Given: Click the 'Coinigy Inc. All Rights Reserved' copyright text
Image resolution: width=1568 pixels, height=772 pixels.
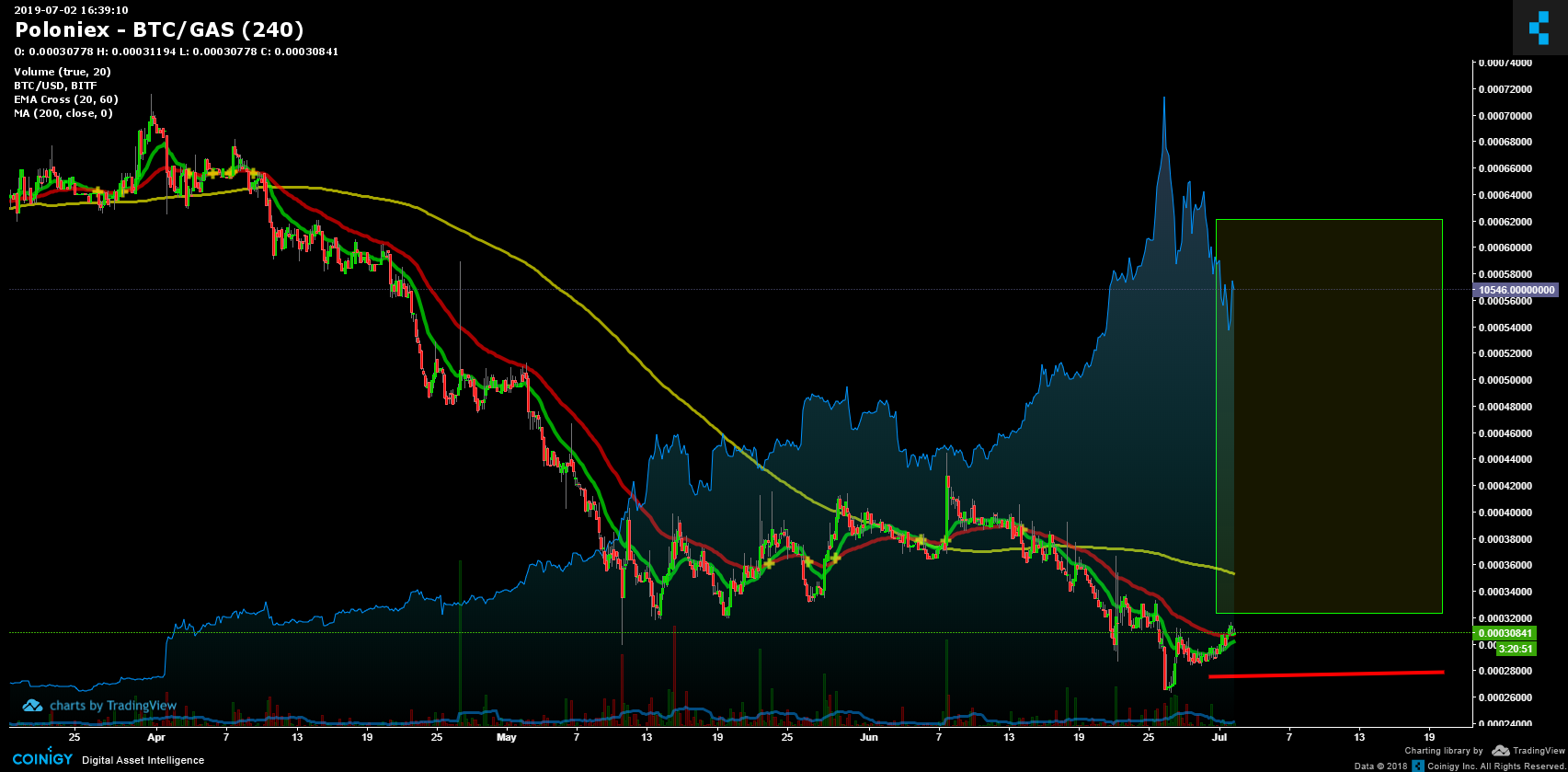Looking at the screenshot, I should coord(1496,766).
